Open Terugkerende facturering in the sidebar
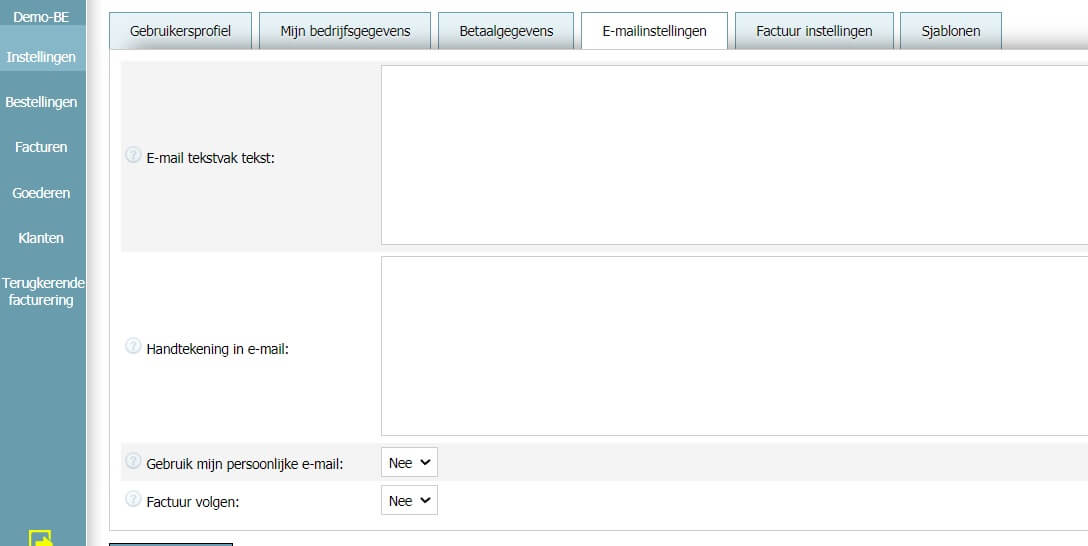This screenshot has width=1088, height=546. point(42,291)
